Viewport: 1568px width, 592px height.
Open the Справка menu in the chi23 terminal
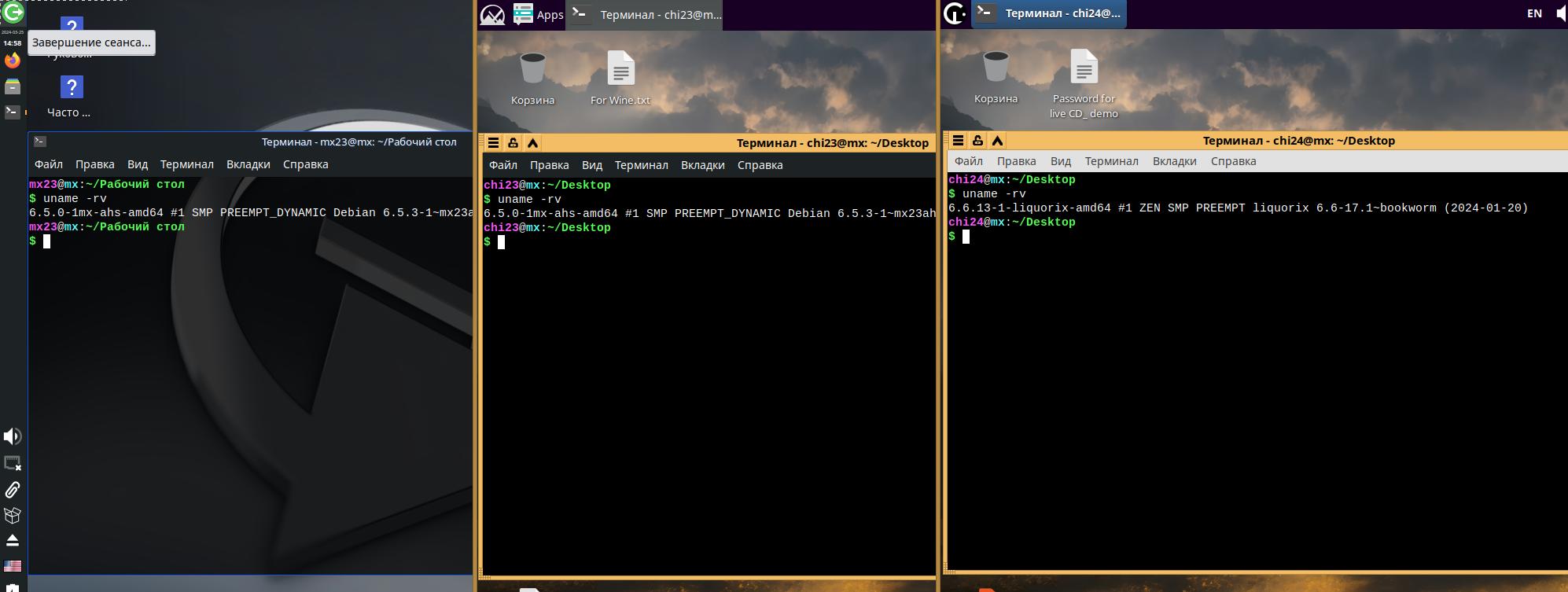click(760, 165)
